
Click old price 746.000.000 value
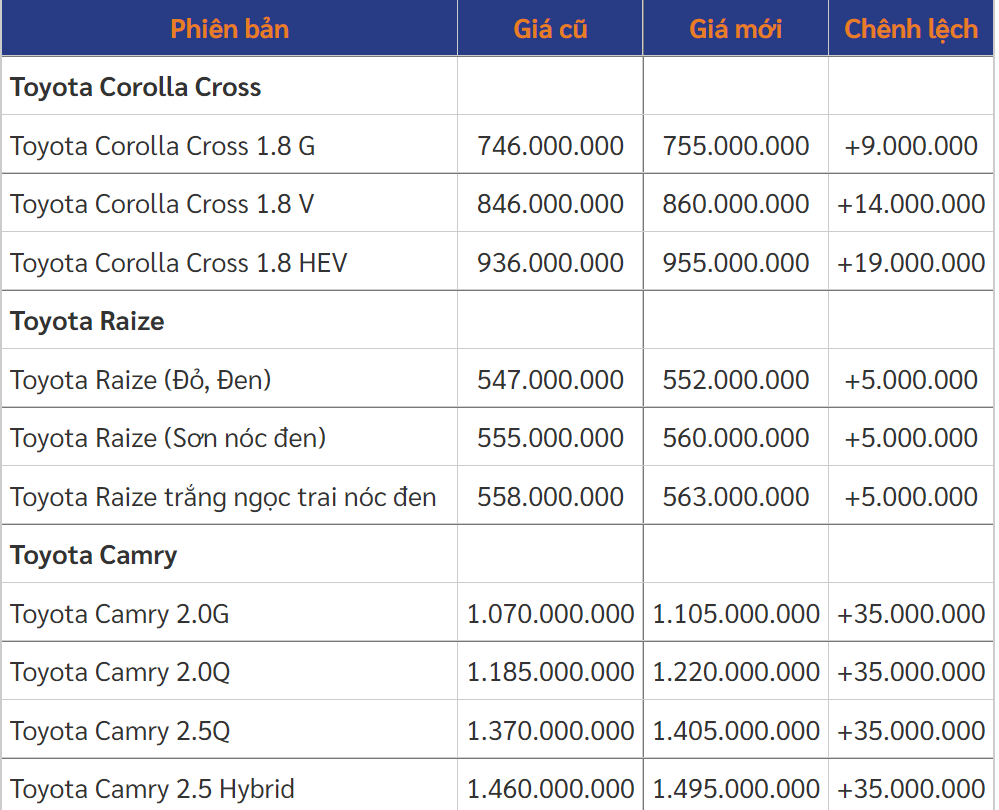[550, 146]
